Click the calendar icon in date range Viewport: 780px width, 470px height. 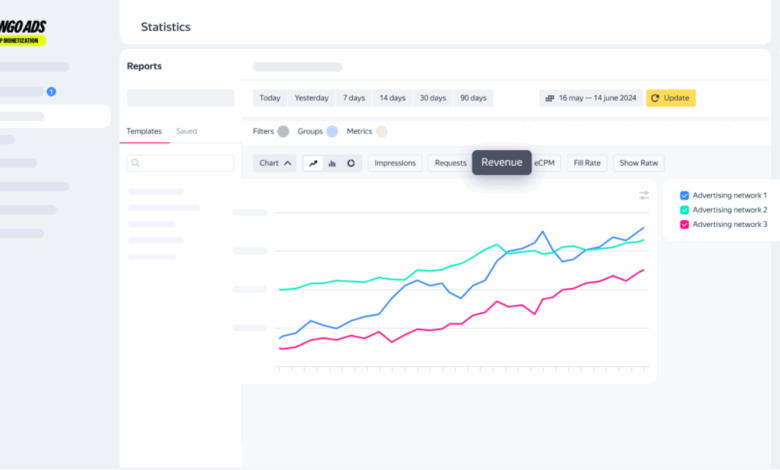549,98
